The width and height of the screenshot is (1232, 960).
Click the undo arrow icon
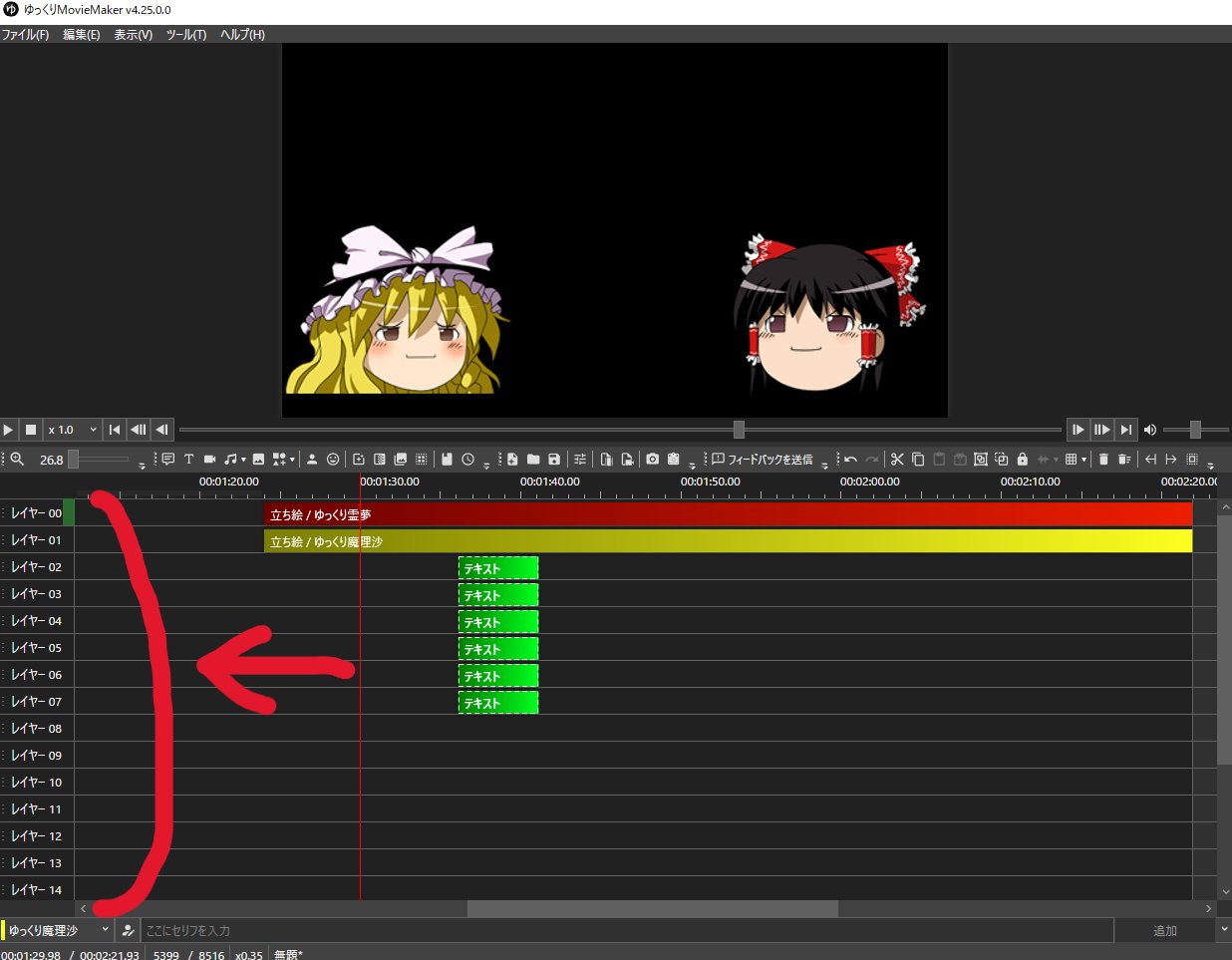coord(850,459)
